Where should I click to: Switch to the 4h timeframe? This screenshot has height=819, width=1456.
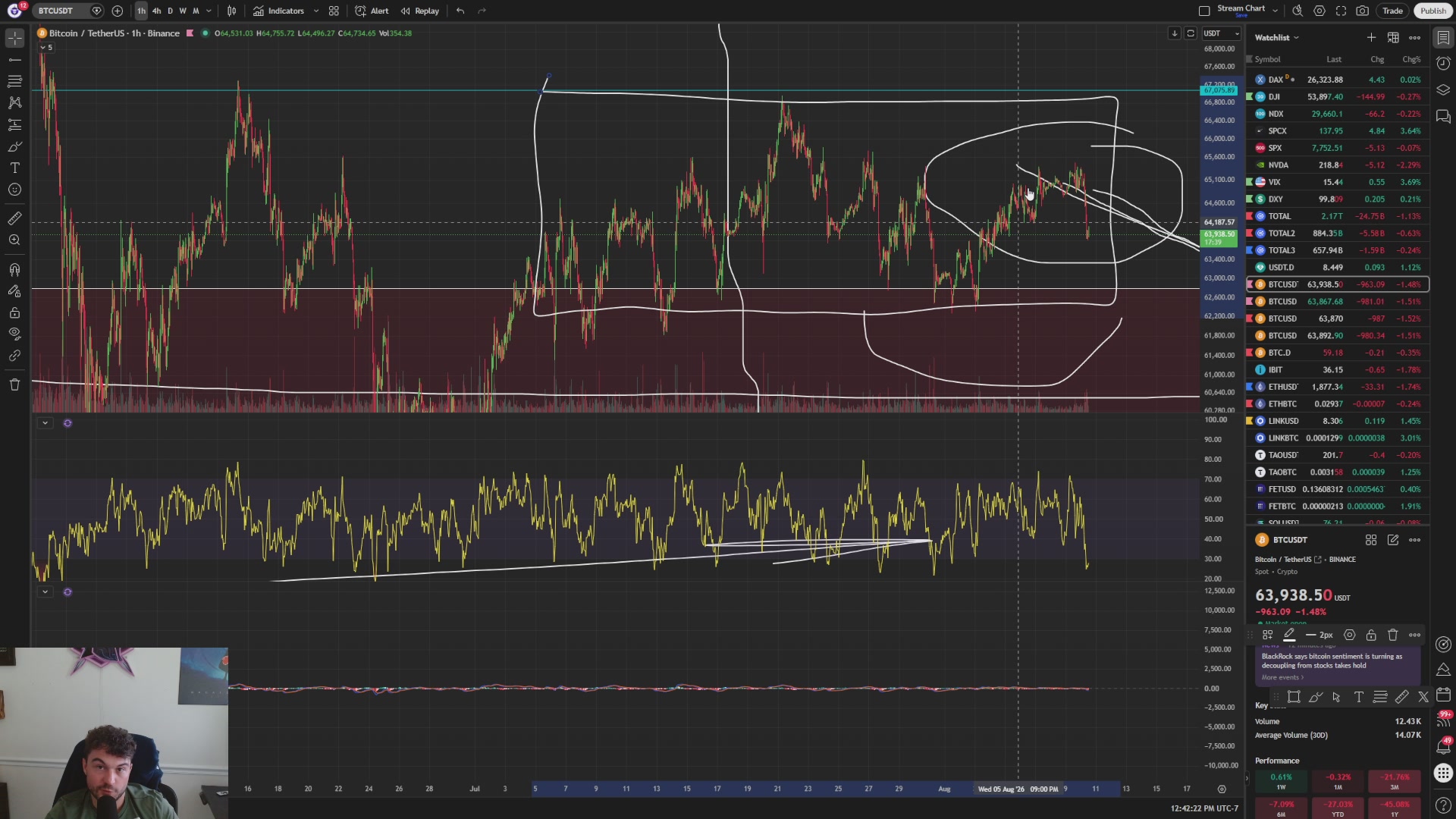(x=156, y=11)
